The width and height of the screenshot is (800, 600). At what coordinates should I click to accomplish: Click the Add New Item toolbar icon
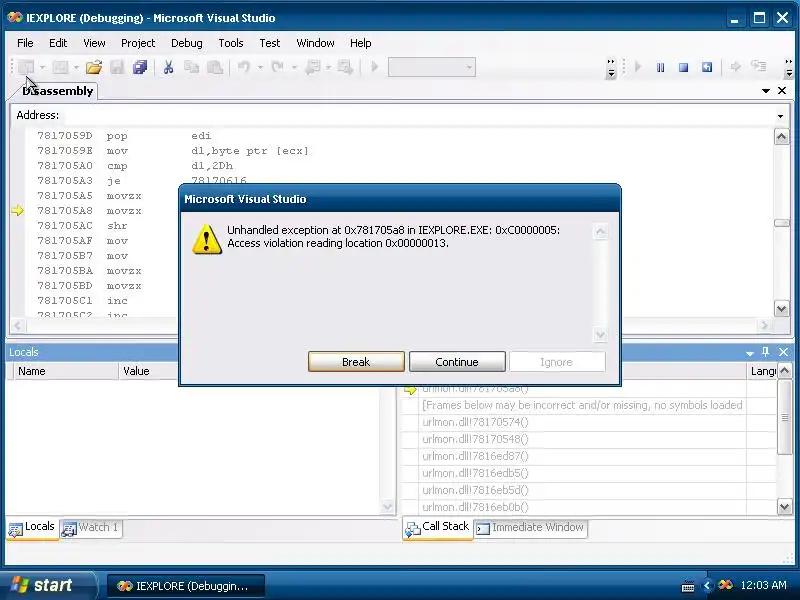[x=60, y=67]
